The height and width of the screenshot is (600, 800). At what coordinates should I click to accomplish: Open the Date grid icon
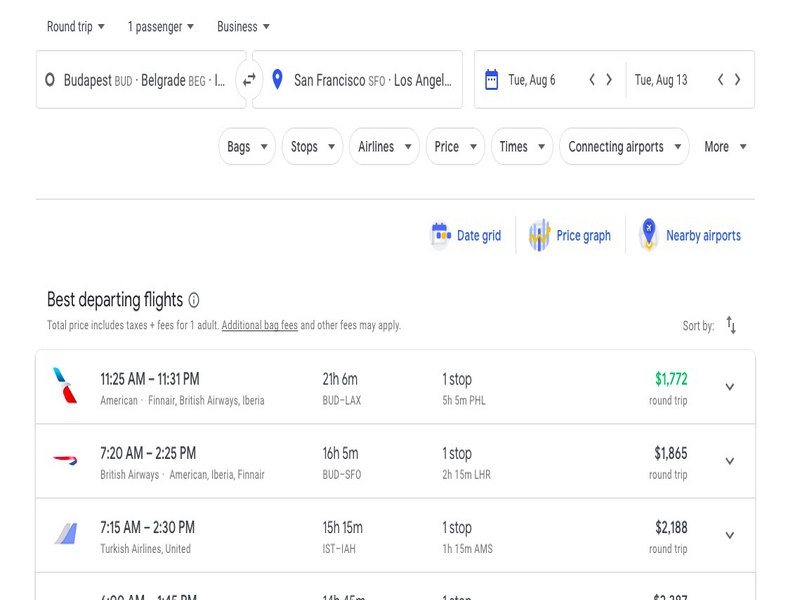click(x=441, y=235)
